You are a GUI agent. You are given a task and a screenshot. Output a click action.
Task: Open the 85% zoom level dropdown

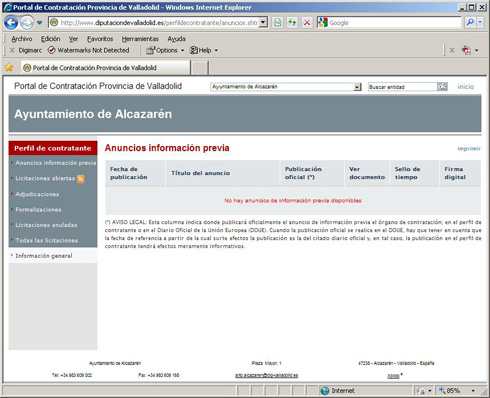(473, 391)
